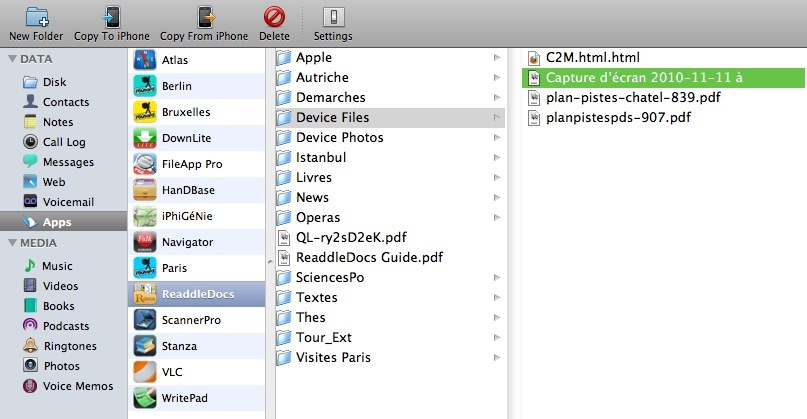Expand the Operas folder arrow
807x419 pixels.
497,218
